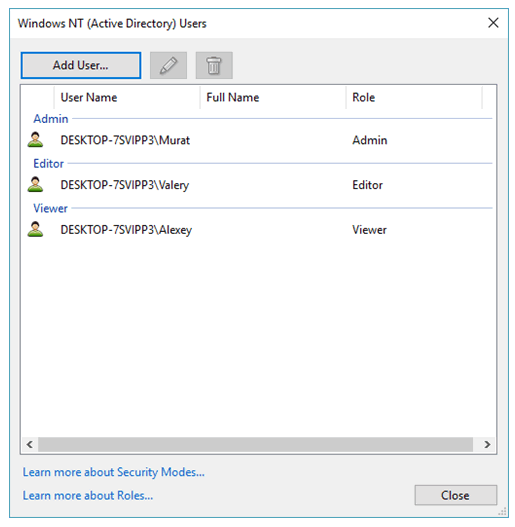Click the horizontal scrollbar left arrow
Viewport: 515px width, 527px height.
tap(30, 444)
